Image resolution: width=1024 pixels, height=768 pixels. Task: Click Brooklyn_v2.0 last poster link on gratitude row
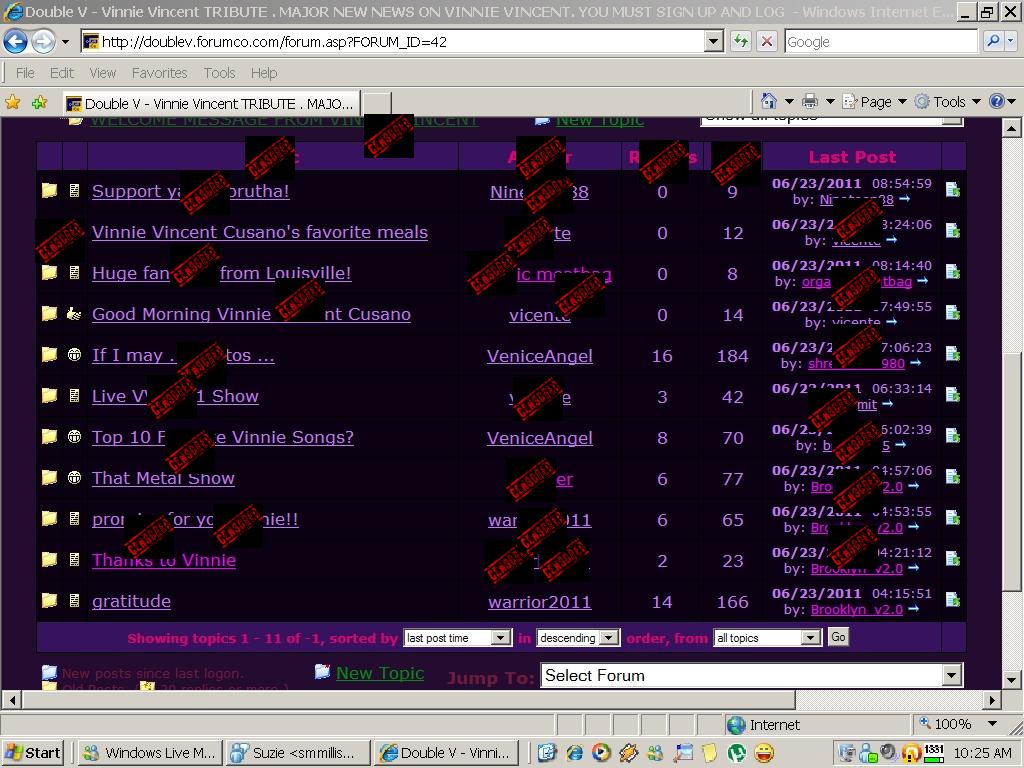[856, 609]
